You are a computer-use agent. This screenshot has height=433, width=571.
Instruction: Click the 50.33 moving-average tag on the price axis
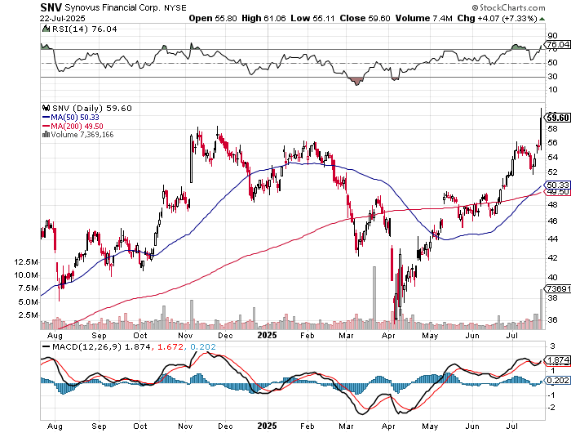(x=558, y=185)
